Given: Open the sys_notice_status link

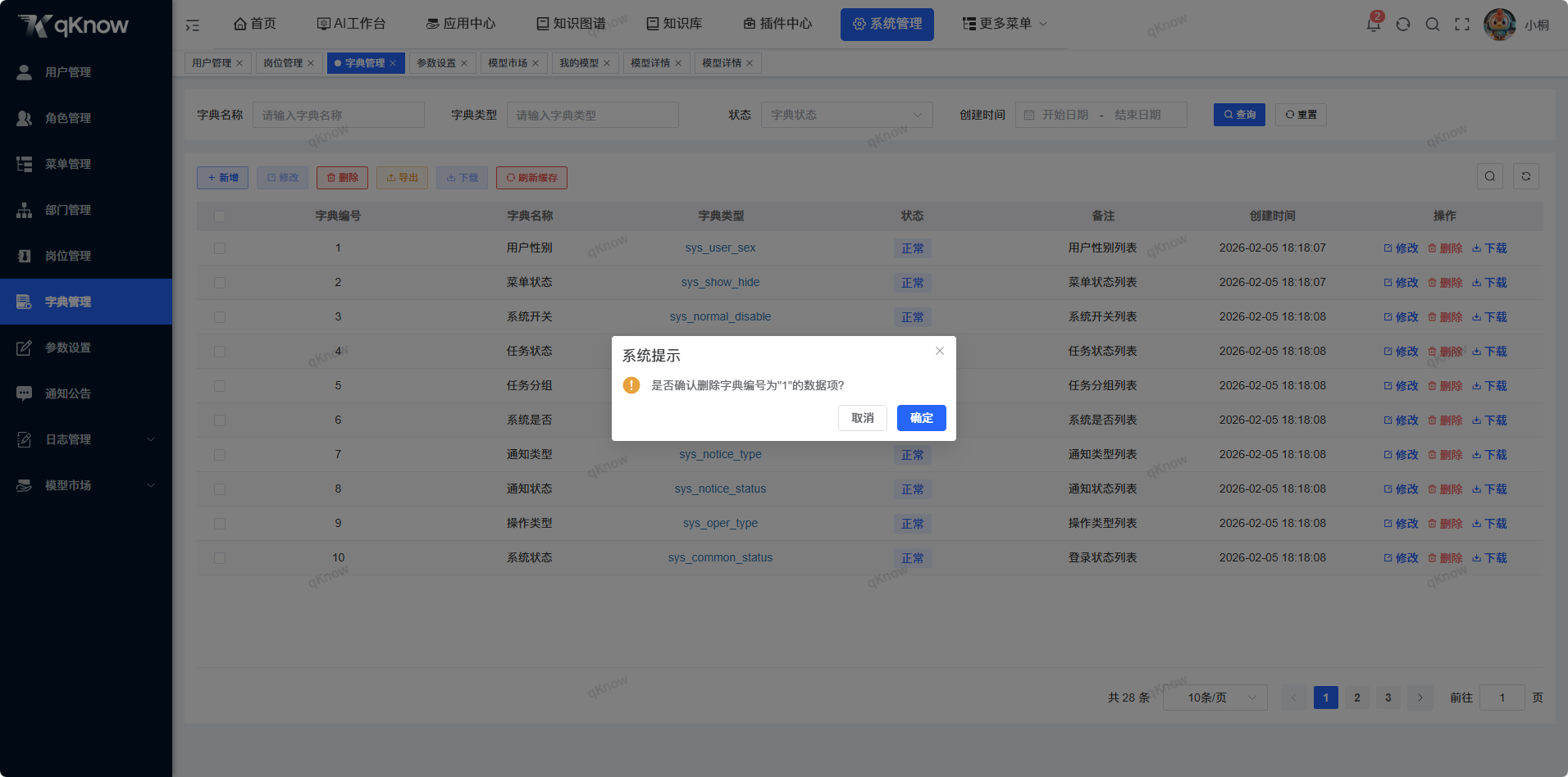Looking at the screenshot, I should pyautogui.click(x=720, y=488).
